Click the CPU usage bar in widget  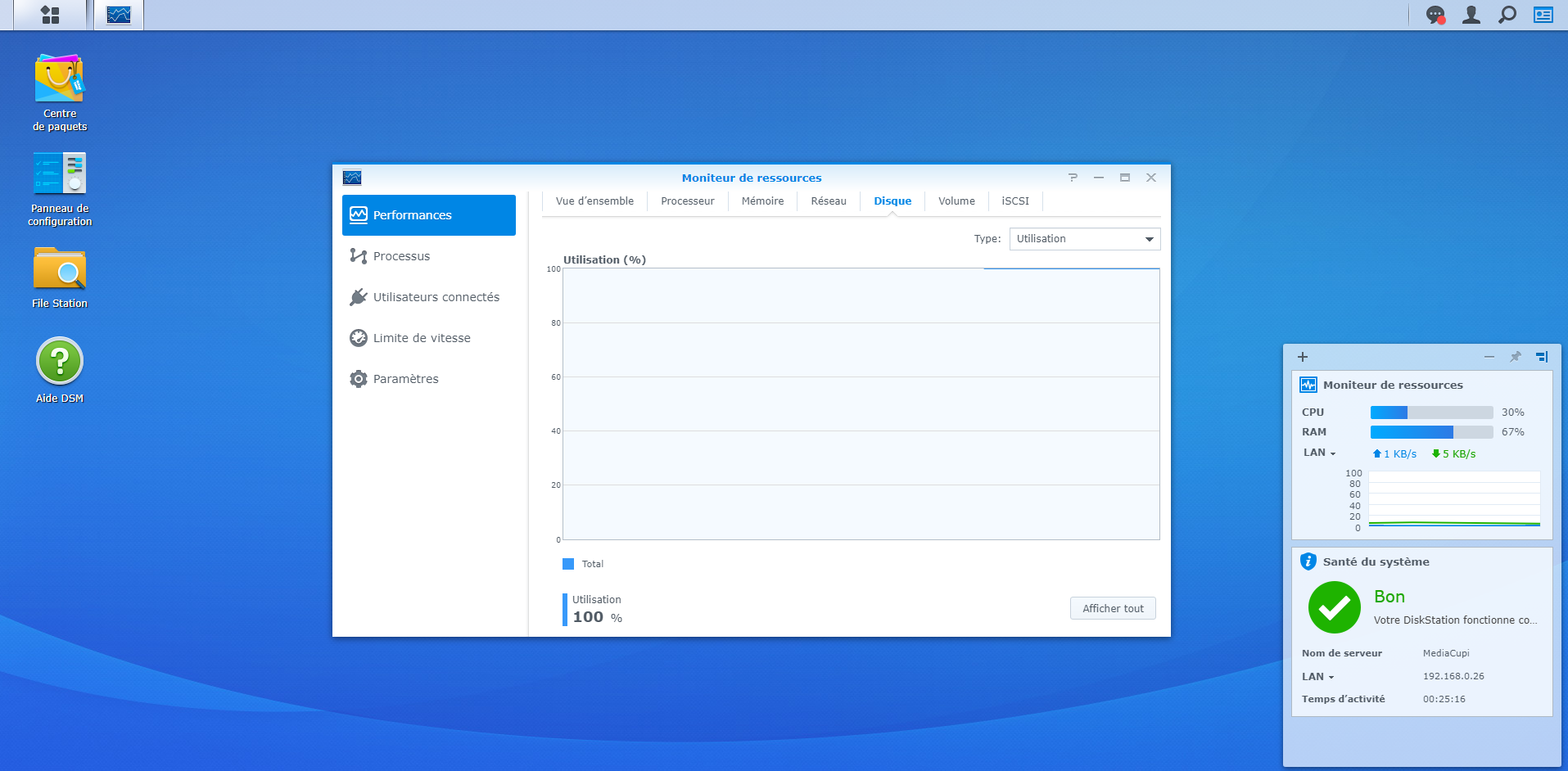pyautogui.click(x=1432, y=413)
